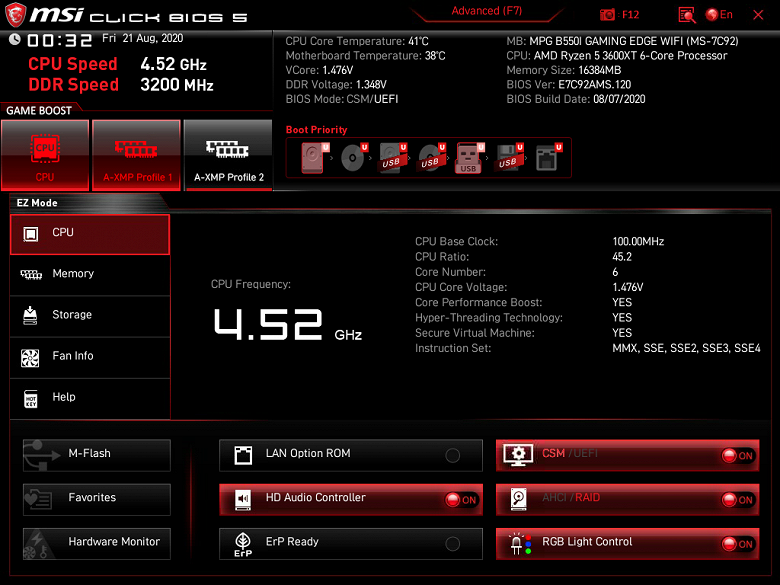Viewport: 780px width, 585px height.
Task: Click the Memory Size 16384MB text
Action: 564,70
